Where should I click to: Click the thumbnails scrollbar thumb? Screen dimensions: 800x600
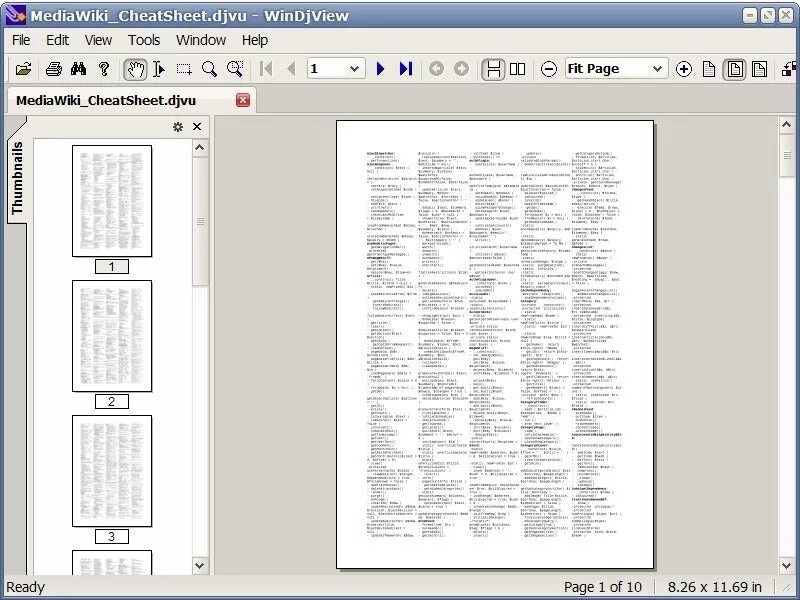200,221
